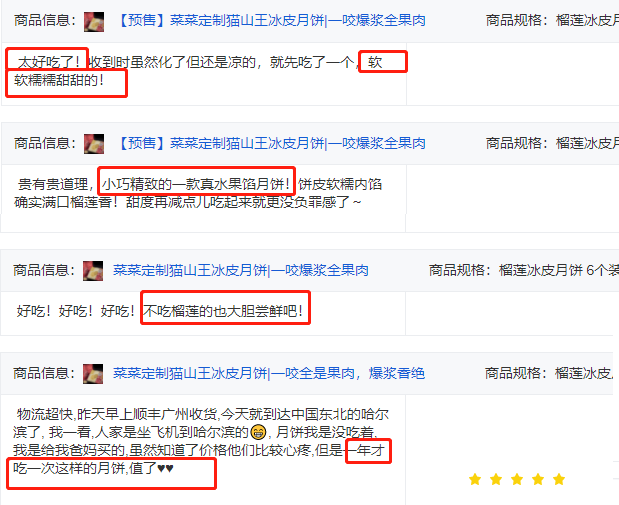Click the third yellow rating star
Image resolution: width=619 pixels, height=505 pixels.
pyautogui.click(x=517, y=479)
